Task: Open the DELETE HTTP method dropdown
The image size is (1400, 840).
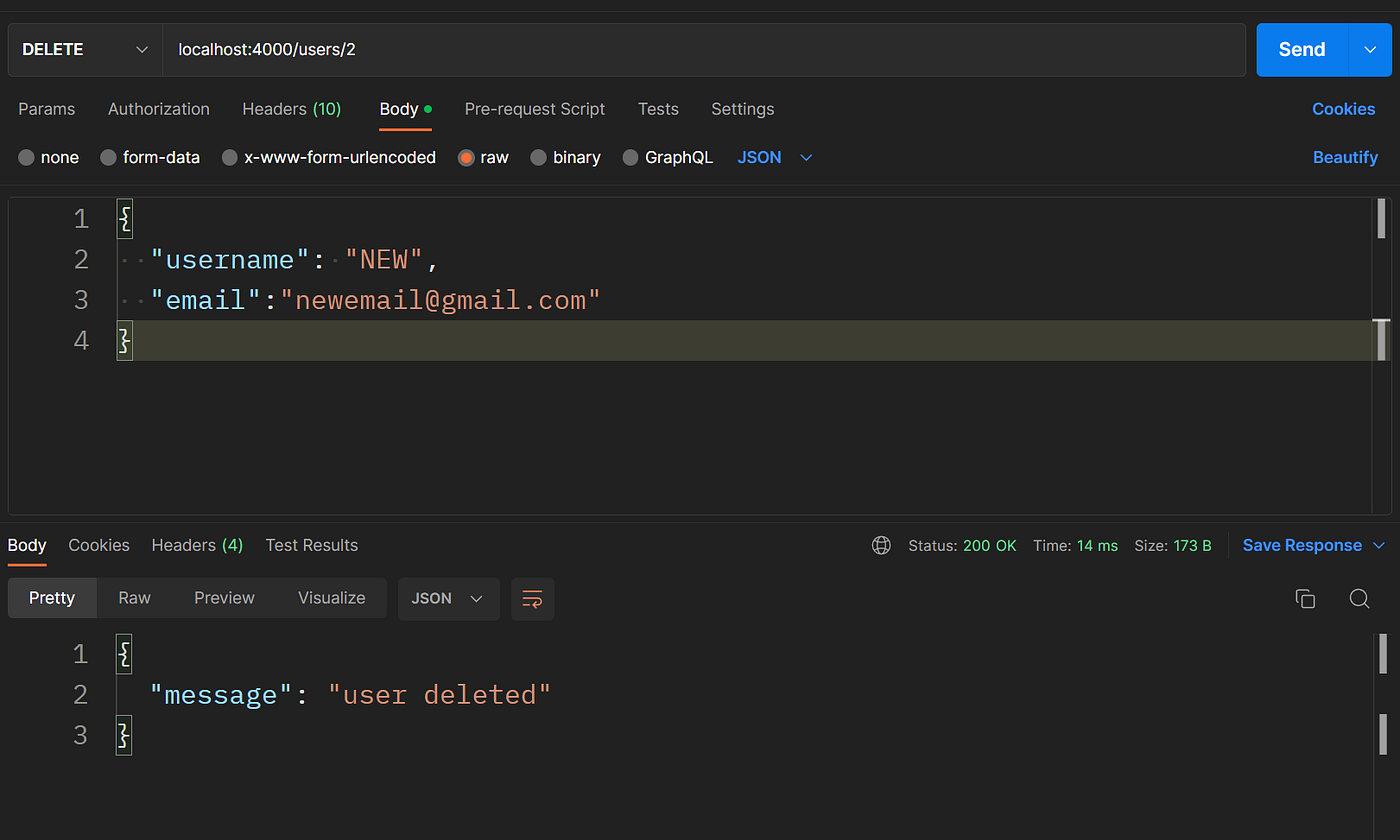Action: pos(85,50)
